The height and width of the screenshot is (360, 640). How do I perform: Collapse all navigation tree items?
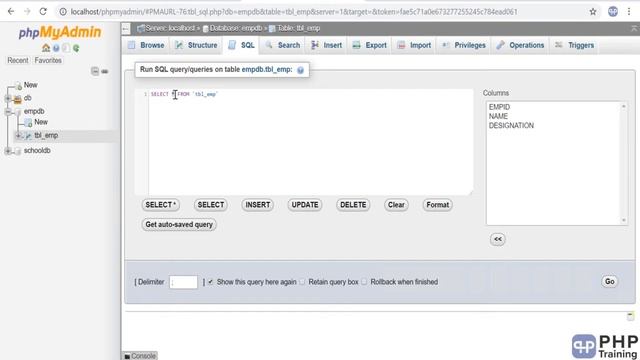point(95,71)
